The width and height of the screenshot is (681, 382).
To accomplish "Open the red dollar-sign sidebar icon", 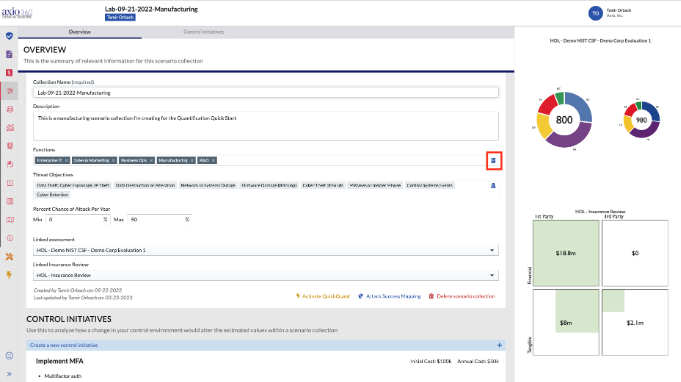I will tap(9, 72).
